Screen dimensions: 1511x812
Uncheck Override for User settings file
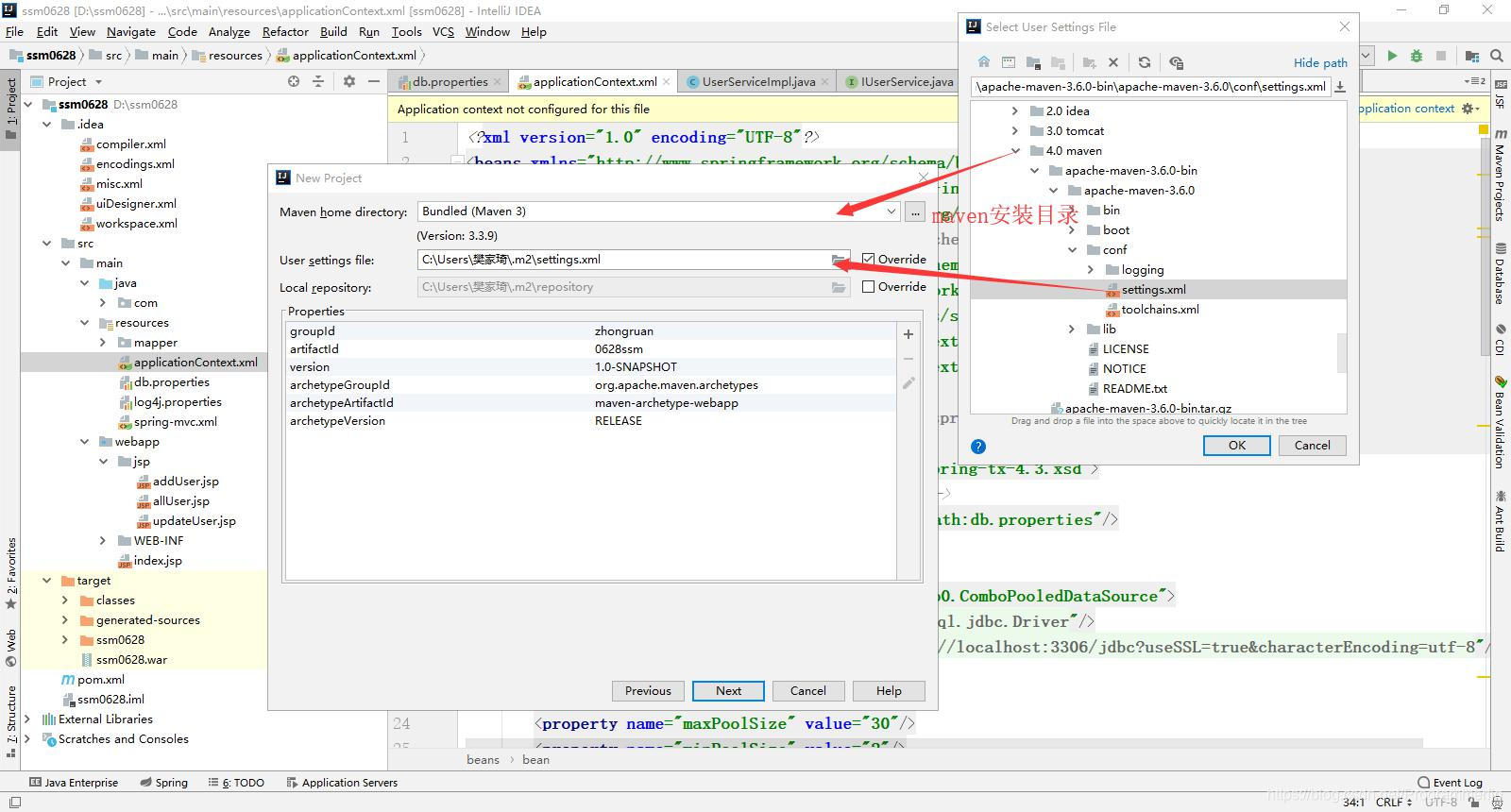point(868,259)
